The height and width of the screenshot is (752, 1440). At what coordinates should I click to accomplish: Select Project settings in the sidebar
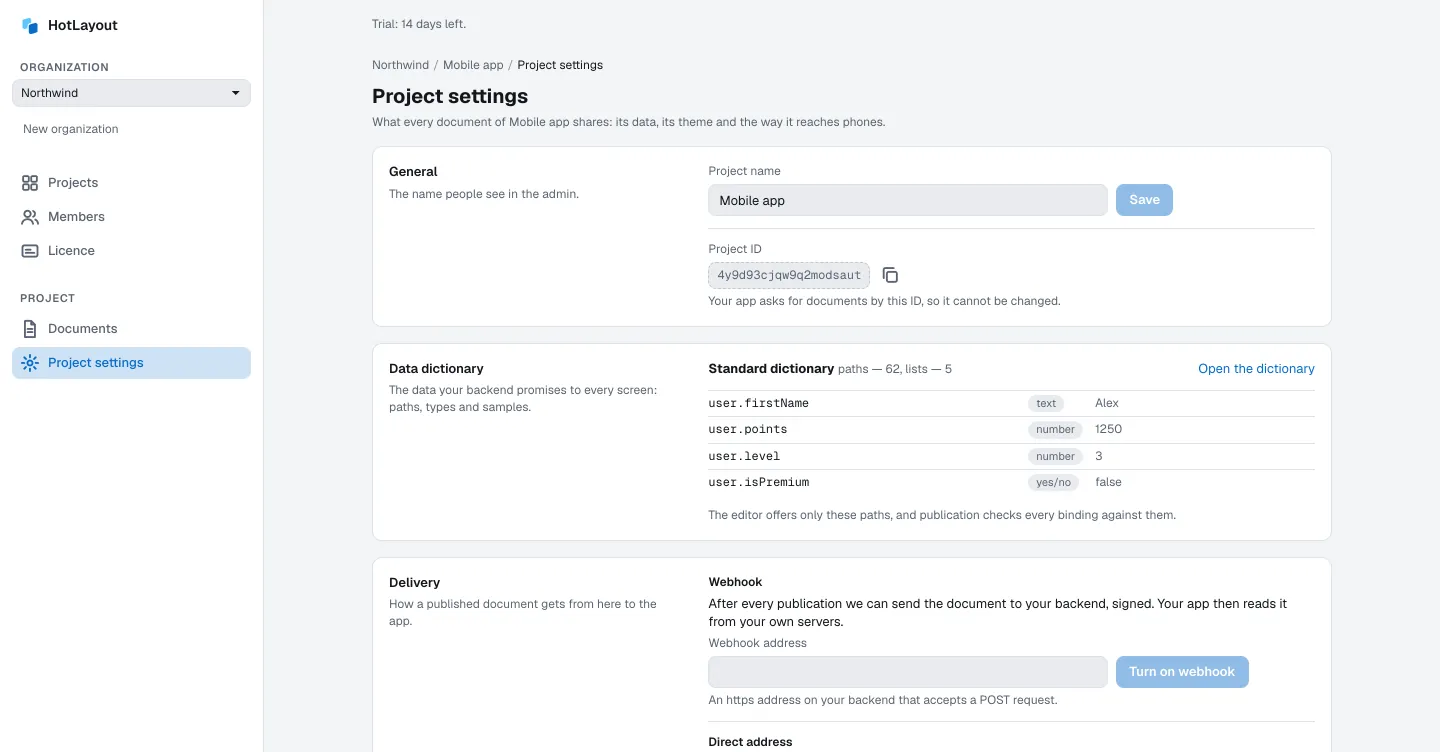pyautogui.click(x=131, y=363)
